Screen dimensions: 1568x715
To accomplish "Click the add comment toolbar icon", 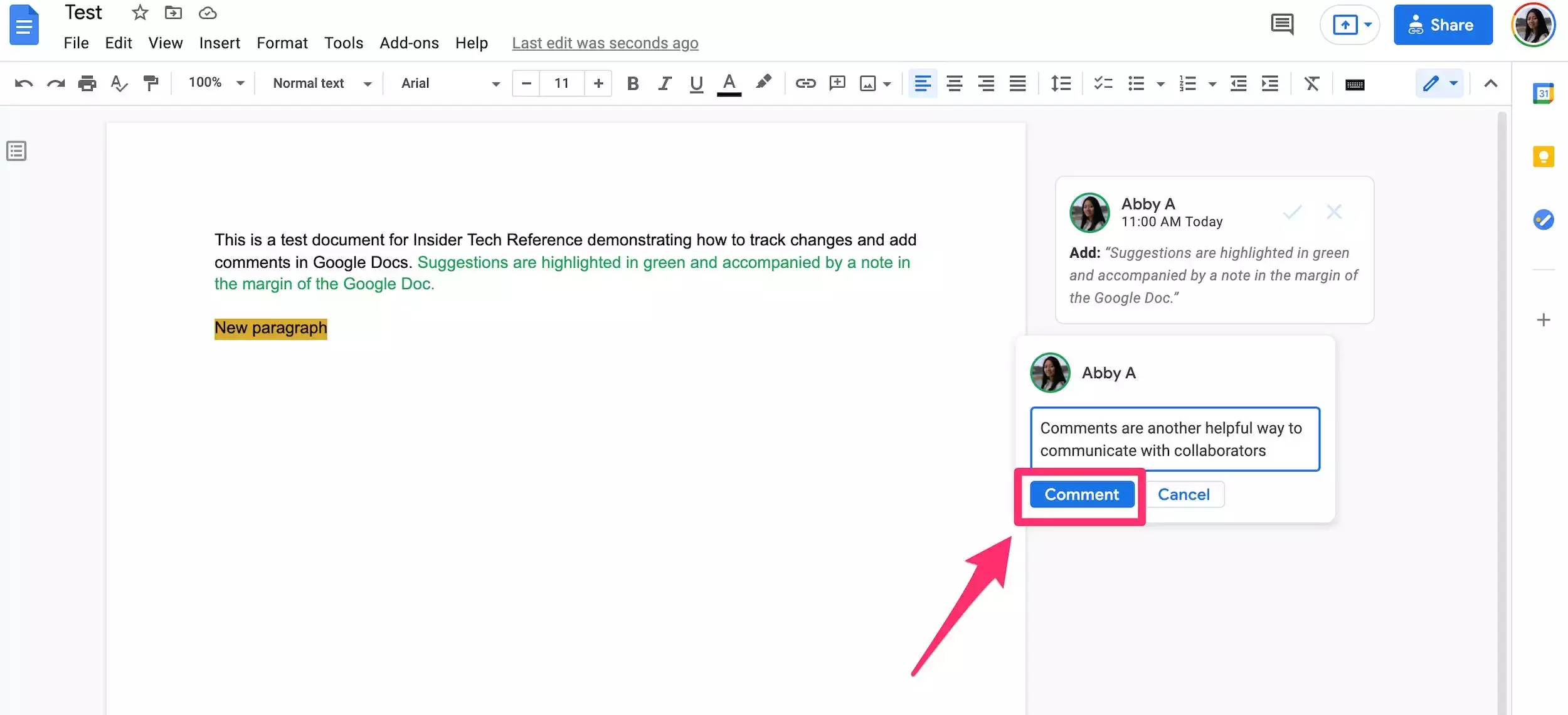I will coord(837,83).
